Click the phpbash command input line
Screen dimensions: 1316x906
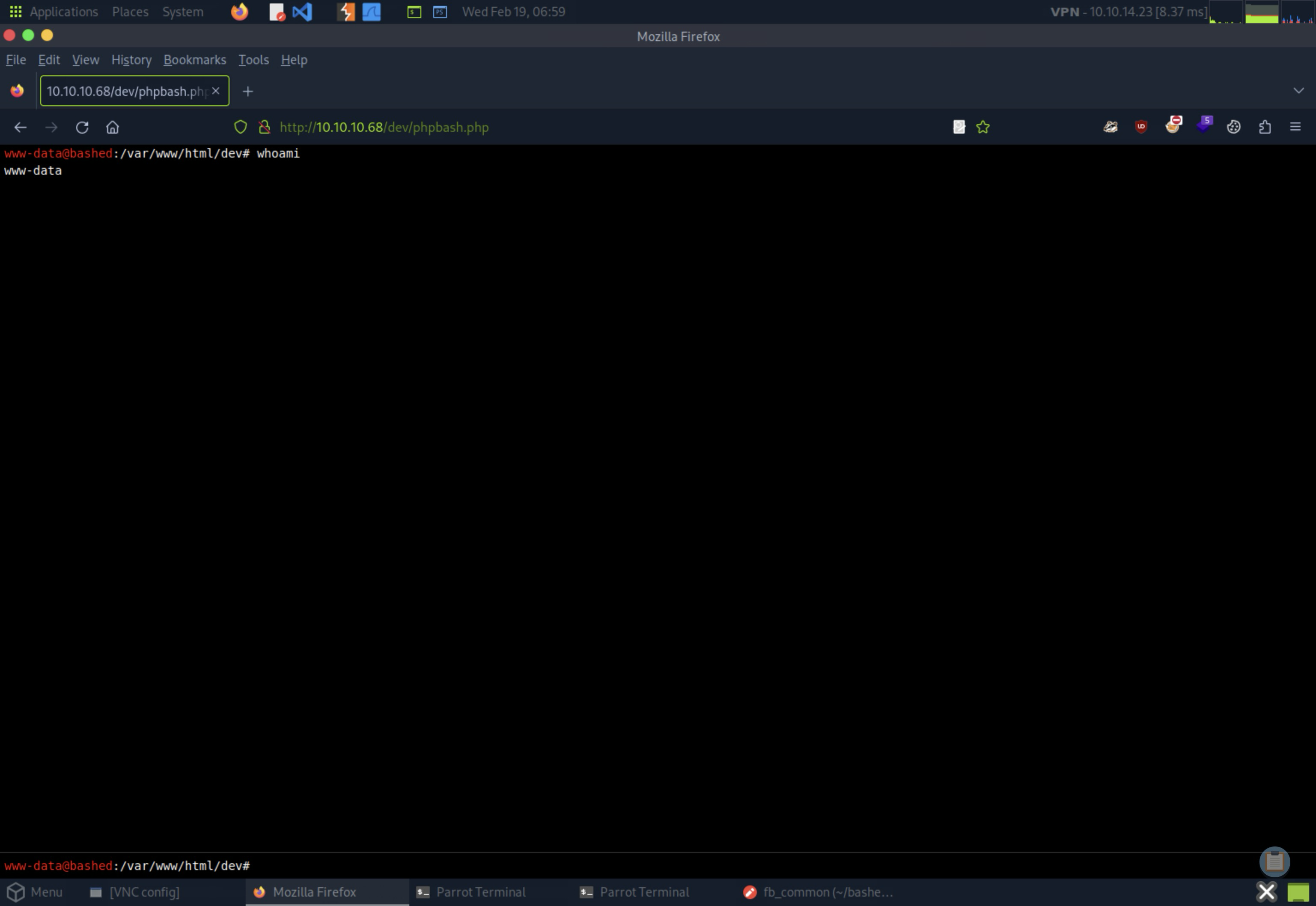coord(681,866)
